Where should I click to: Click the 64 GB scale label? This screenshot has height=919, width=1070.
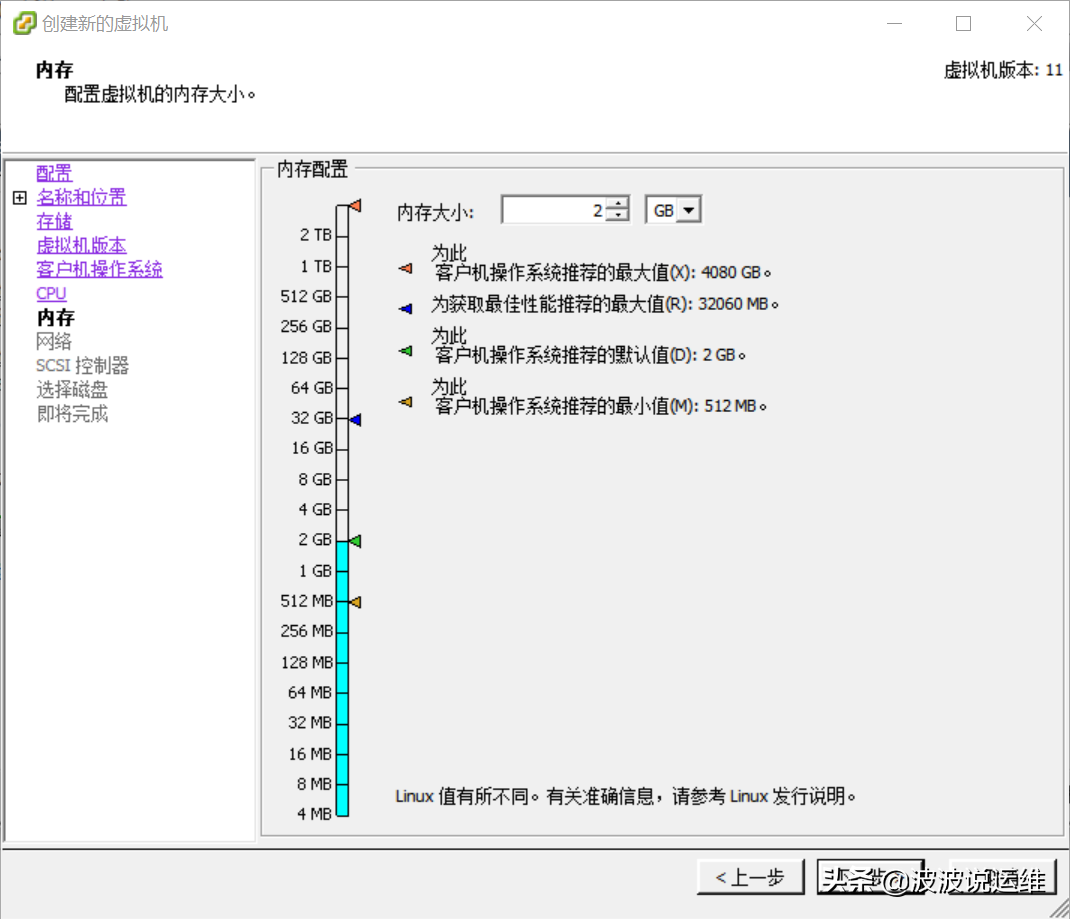311,388
